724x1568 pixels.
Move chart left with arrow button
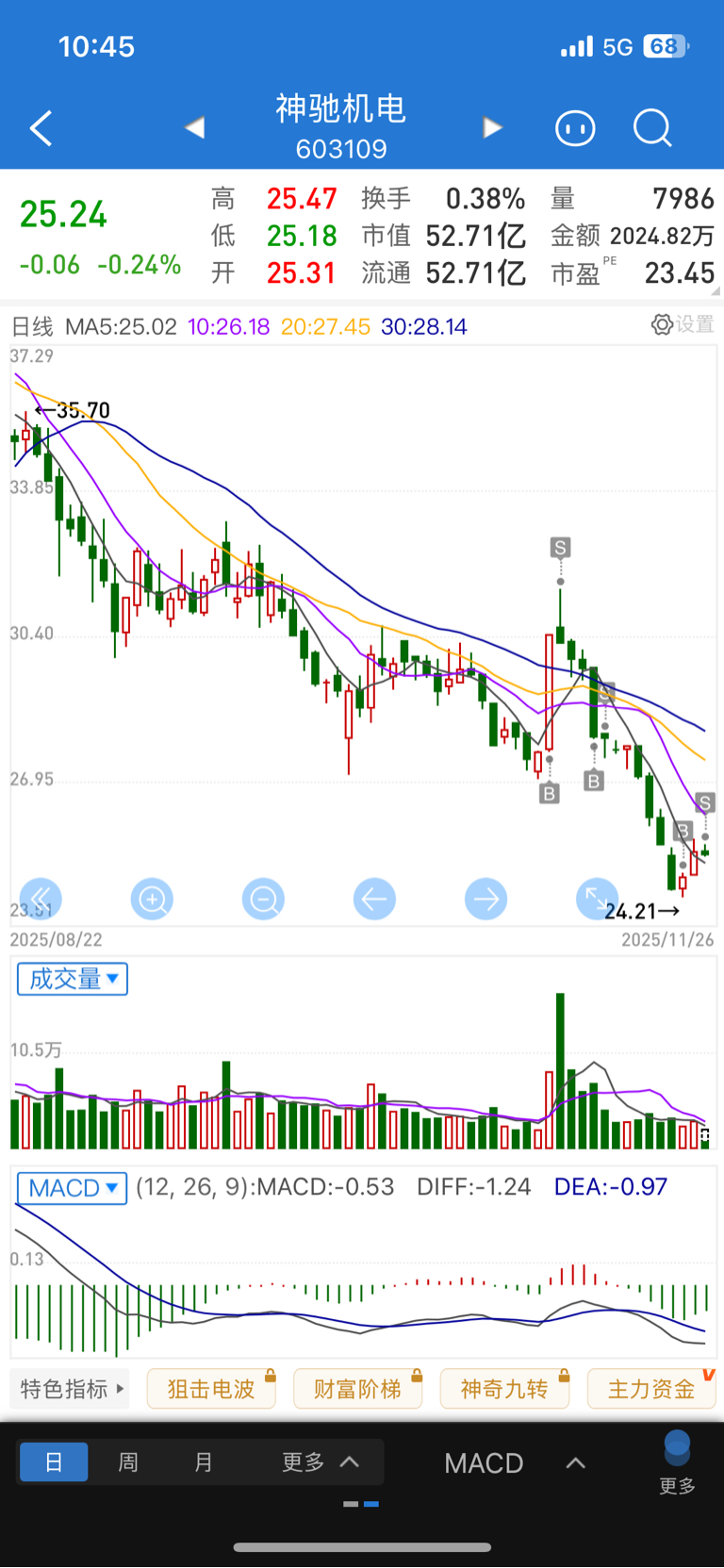[374, 899]
